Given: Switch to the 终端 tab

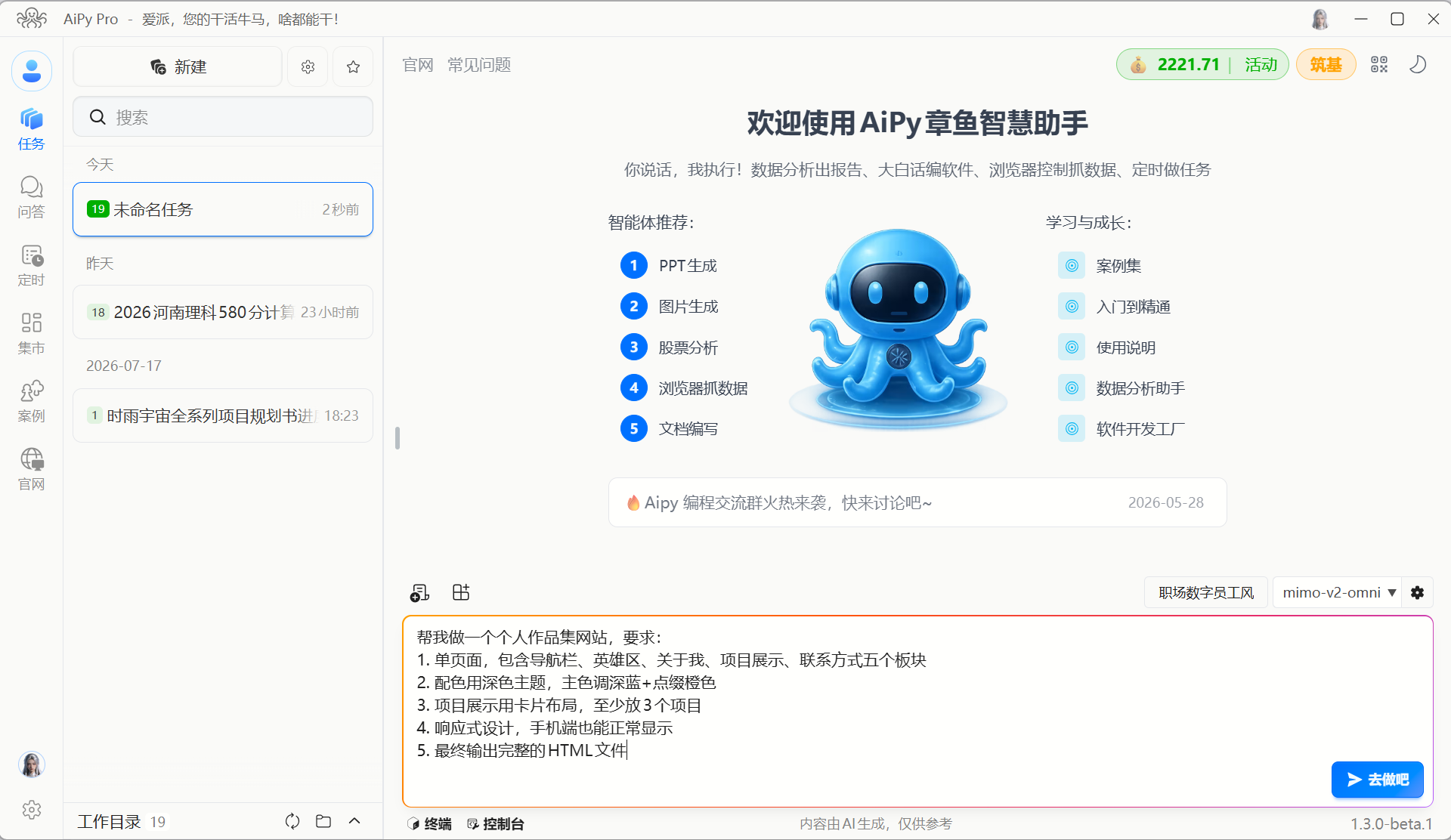Looking at the screenshot, I should 429,823.
